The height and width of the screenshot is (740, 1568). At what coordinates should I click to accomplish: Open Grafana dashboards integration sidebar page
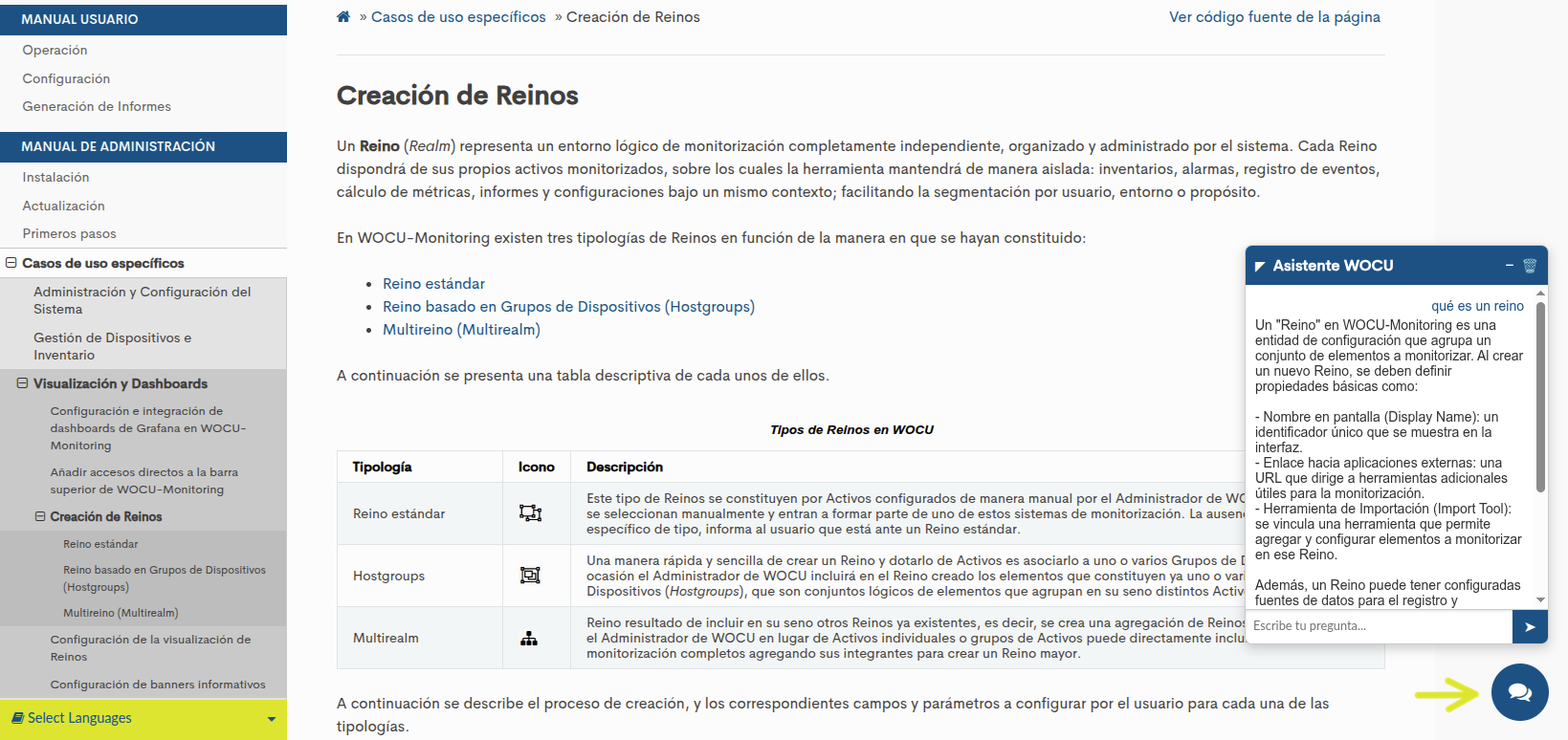[148, 428]
